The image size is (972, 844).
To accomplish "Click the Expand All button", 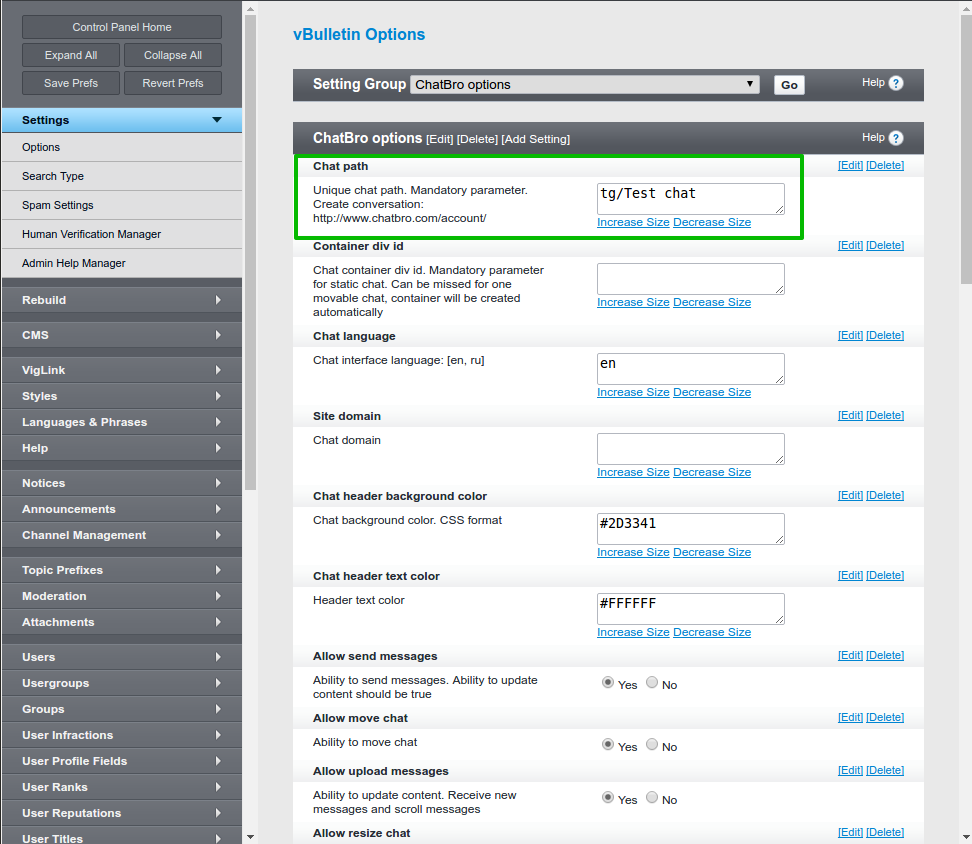I will tap(71, 55).
